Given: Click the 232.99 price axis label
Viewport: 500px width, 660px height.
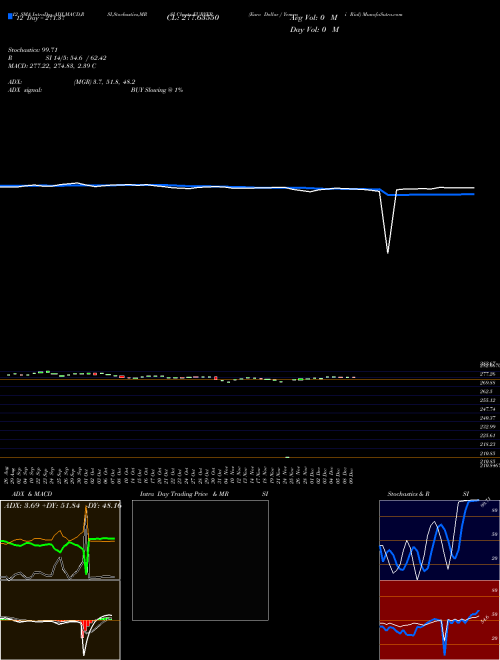Looking at the screenshot, I should [x=487, y=427].
